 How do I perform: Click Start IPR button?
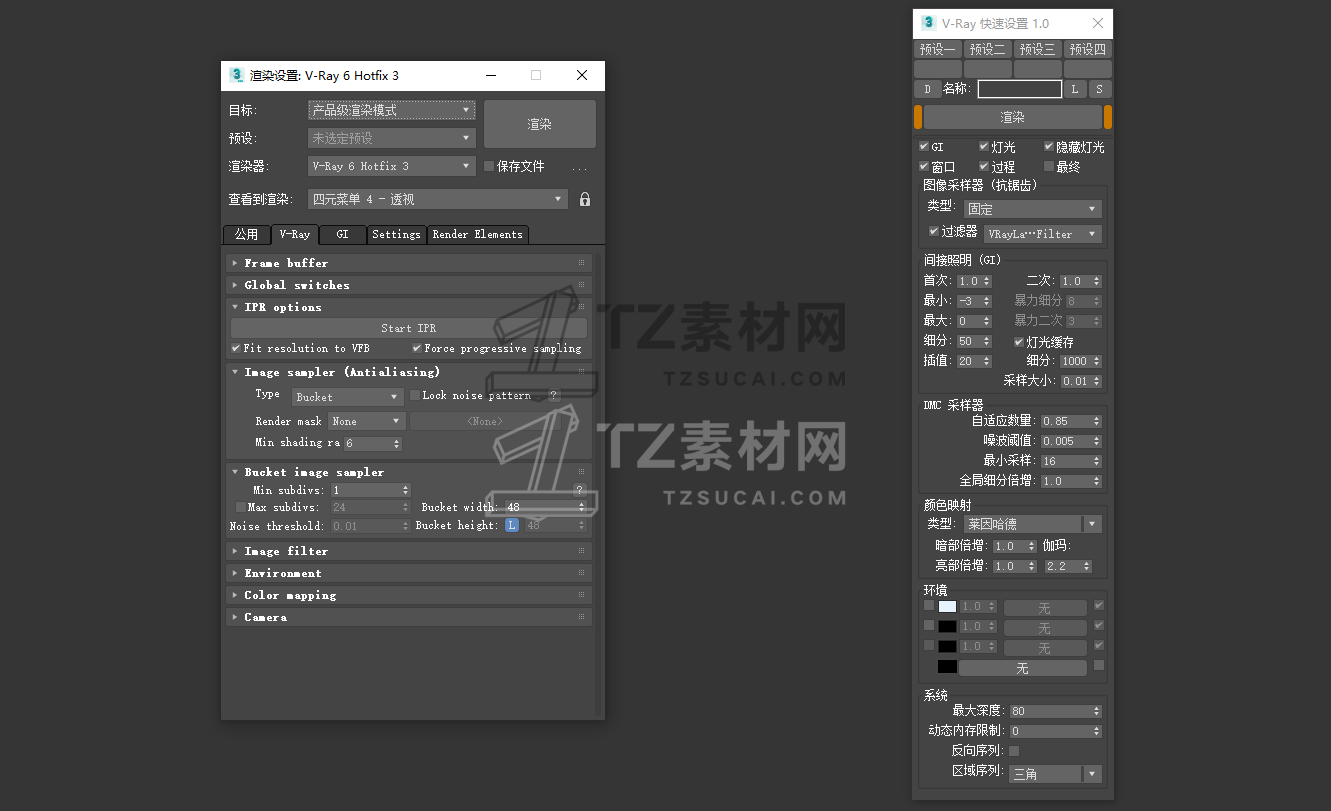click(x=408, y=328)
